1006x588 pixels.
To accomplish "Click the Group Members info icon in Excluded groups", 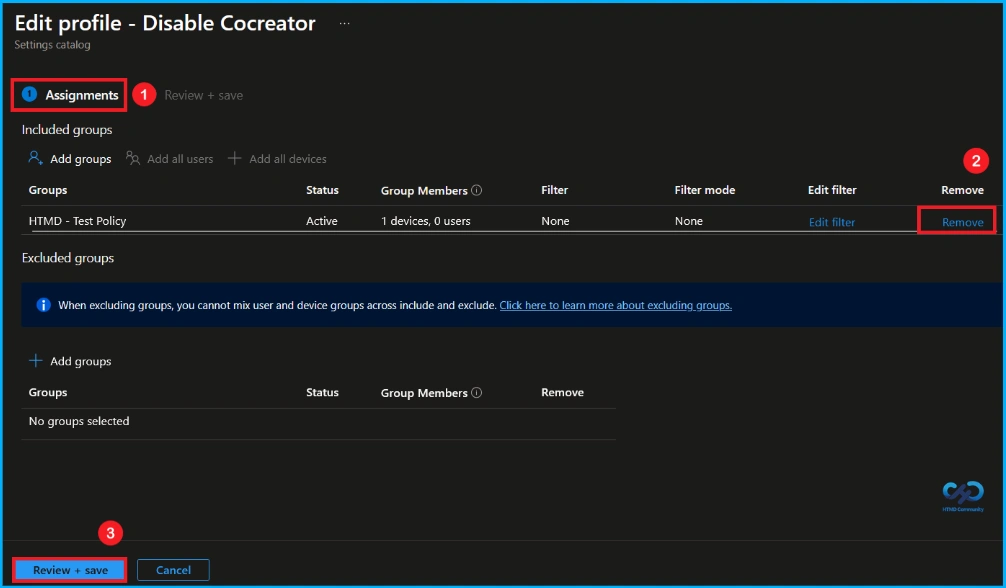I will [x=477, y=392].
